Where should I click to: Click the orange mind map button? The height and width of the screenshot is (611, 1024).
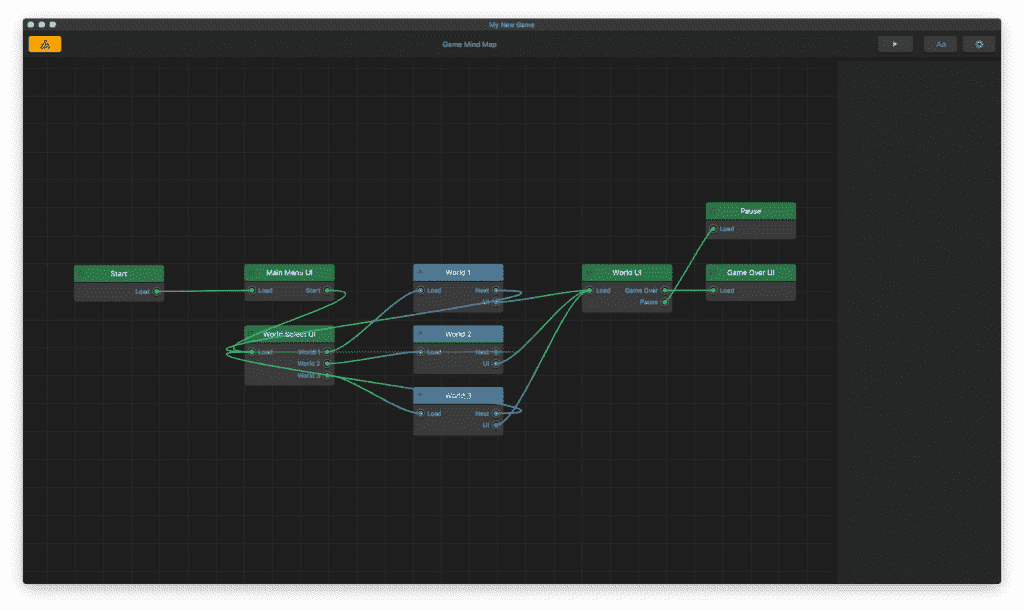[x=45, y=44]
